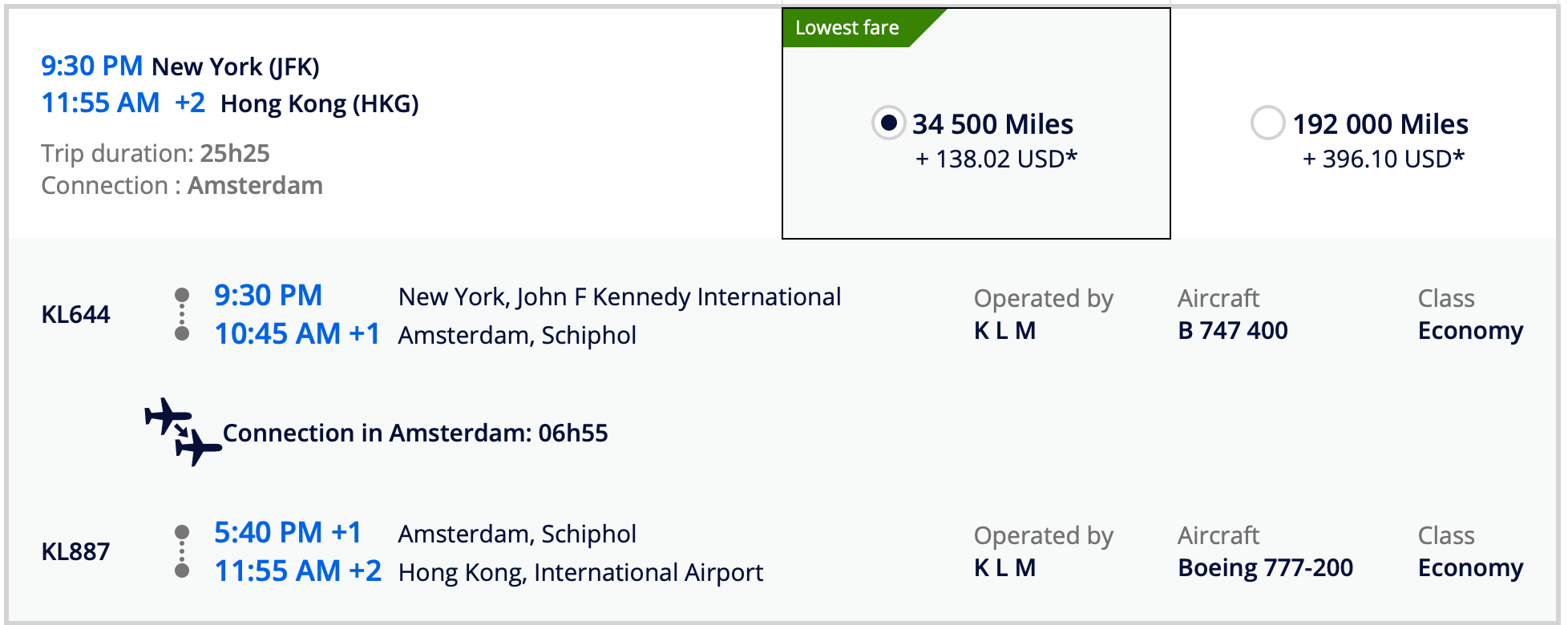The image size is (1568, 625).
Task: Click the dotted route line beside KL887
Action: click(x=181, y=551)
